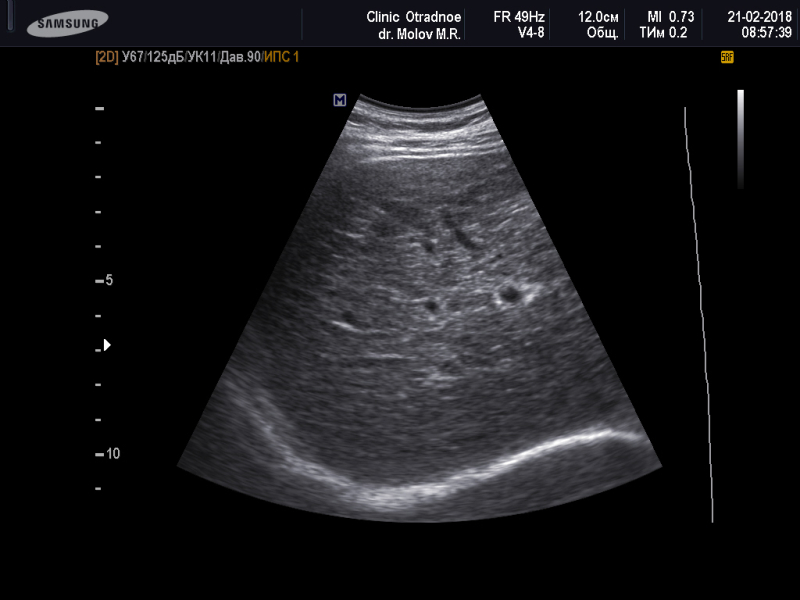Click the 'Clinic Otradnoe' text
Image resolution: width=800 pixels, height=600 pixels.
click(413, 17)
